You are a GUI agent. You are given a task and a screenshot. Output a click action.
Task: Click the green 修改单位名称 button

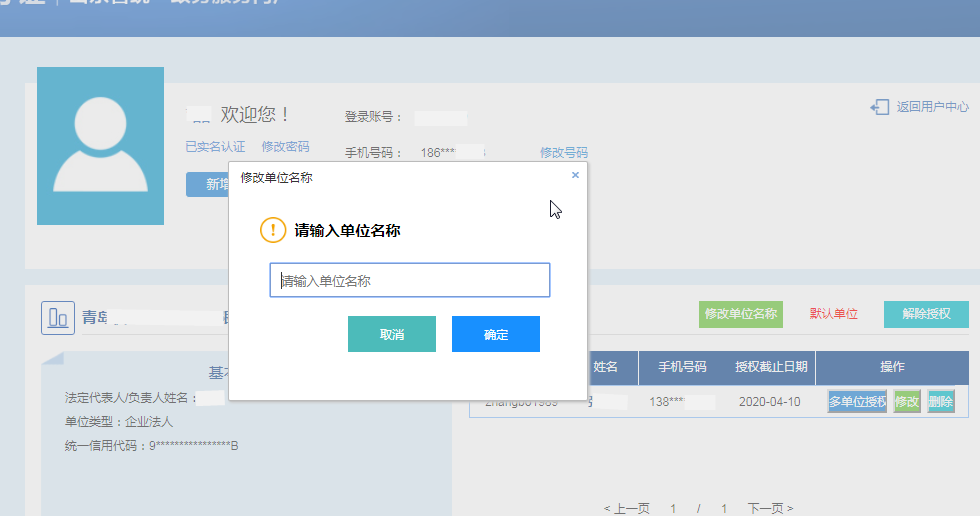740,314
